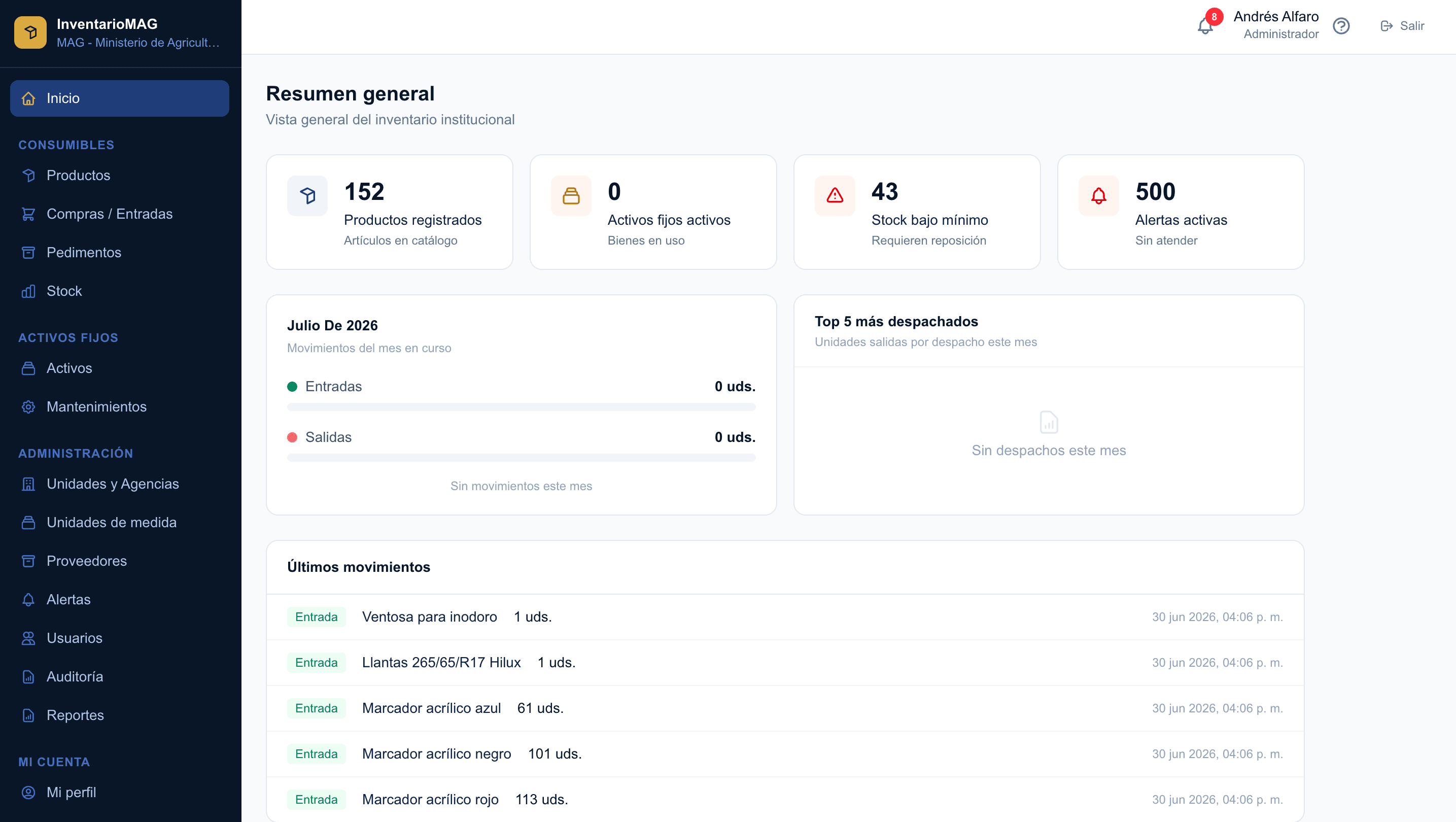
Task: Click the building icon for Unidades y Agencias
Action: click(x=28, y=484)
